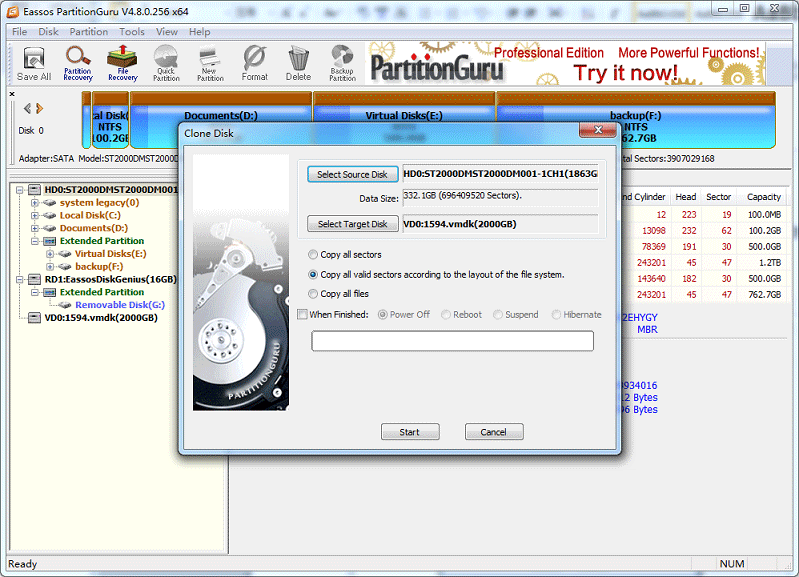Screen dimensions: 799x577
Task: Select Copy all sectors option
Action: (x=313, y=254)
